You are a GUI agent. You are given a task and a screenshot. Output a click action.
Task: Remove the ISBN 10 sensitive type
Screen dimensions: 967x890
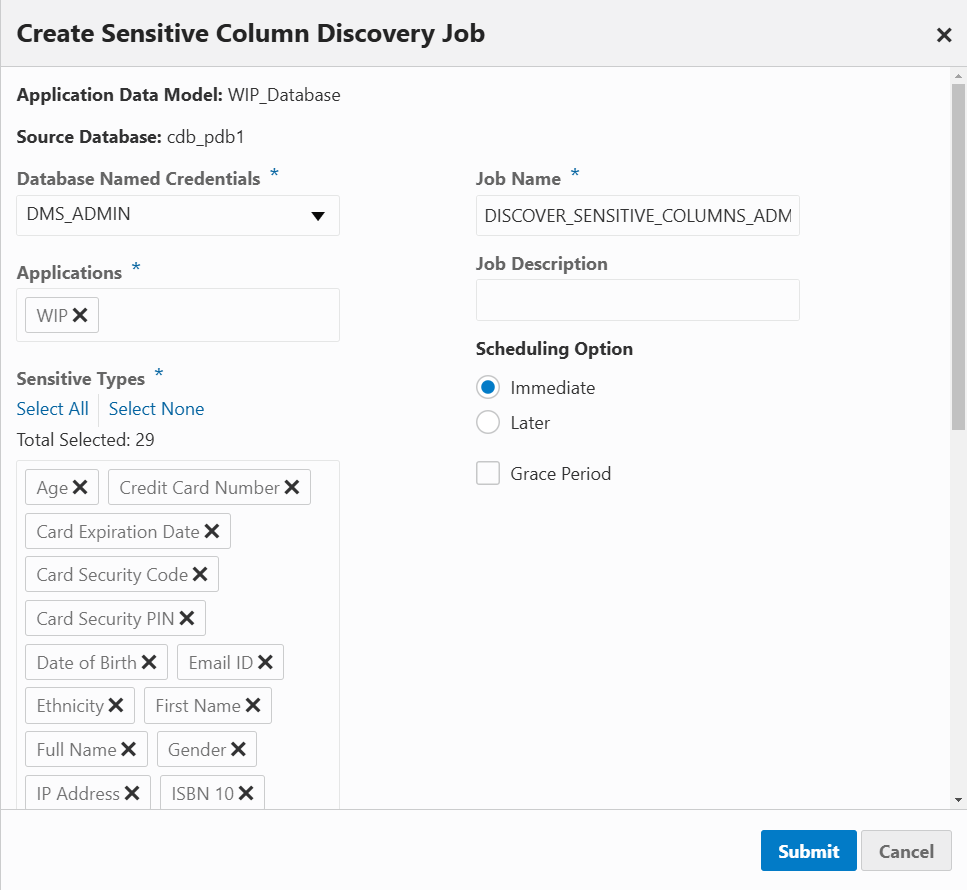[x=244, y=793]
